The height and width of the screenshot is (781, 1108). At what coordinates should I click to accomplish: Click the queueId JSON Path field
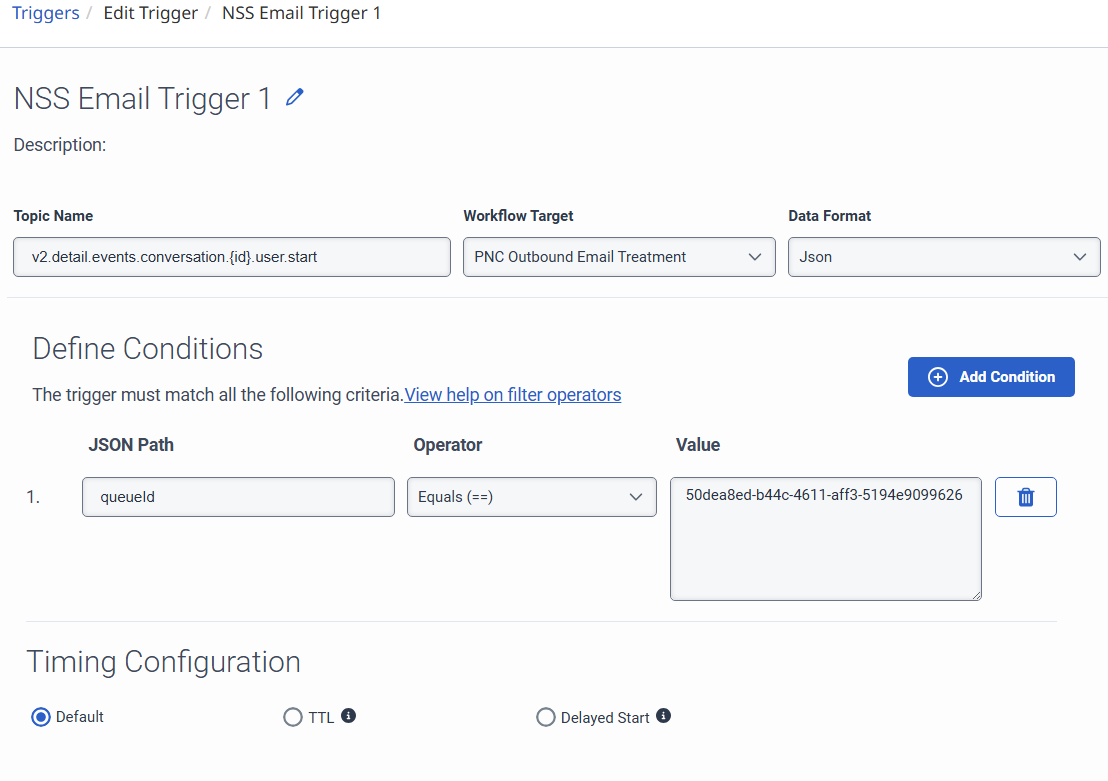pyautogui.click(x=238, y=497)
